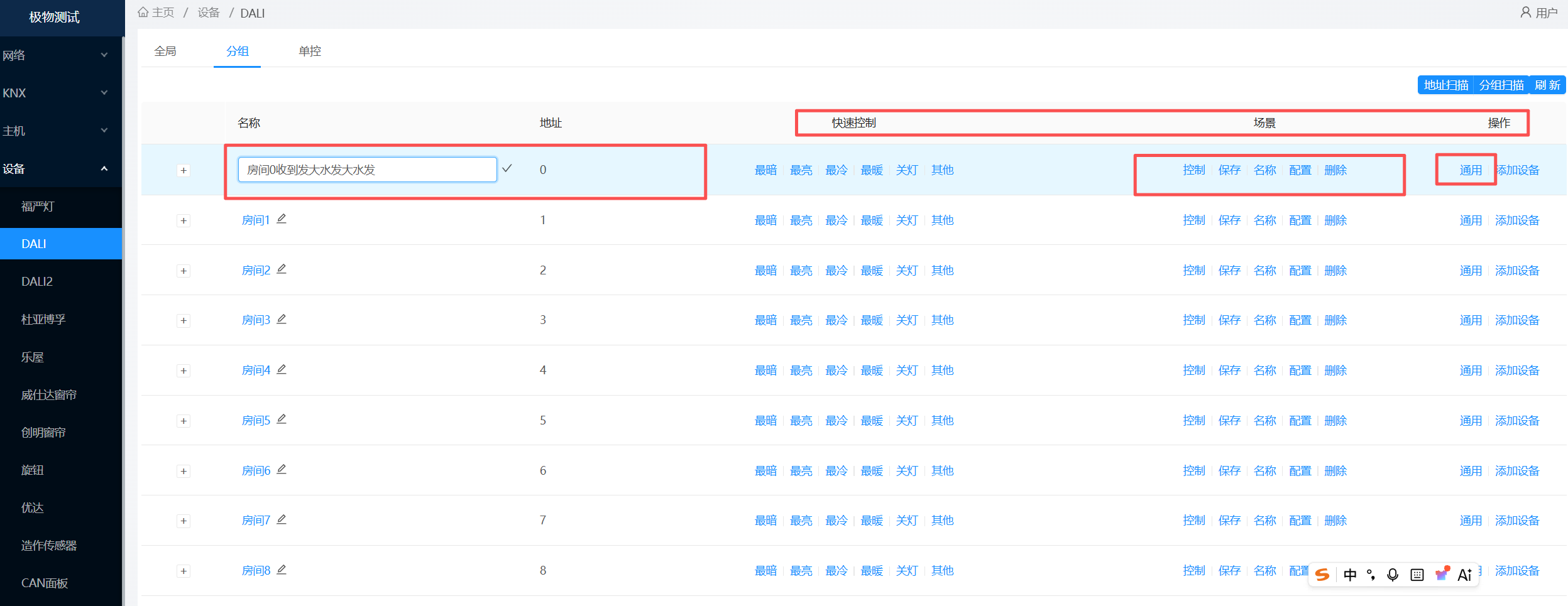Switch to the 分组 tab
This screenshot has height=606, width=1568.
(238, 51)
